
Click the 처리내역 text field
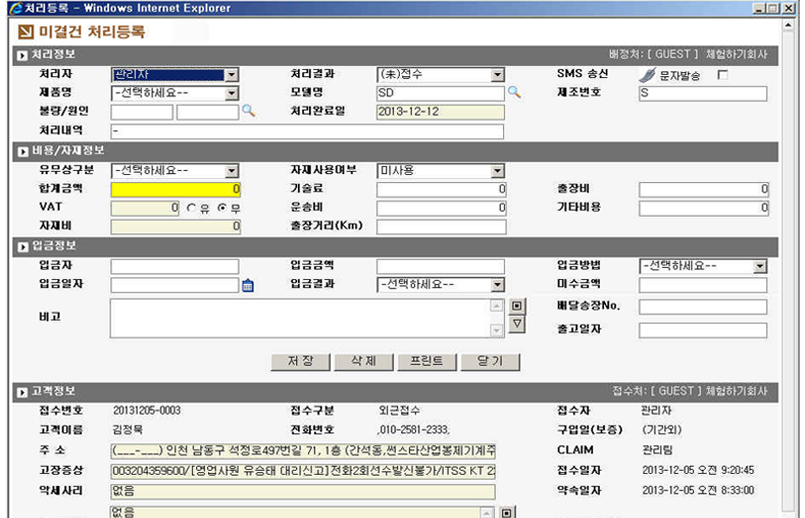[308, 131]
